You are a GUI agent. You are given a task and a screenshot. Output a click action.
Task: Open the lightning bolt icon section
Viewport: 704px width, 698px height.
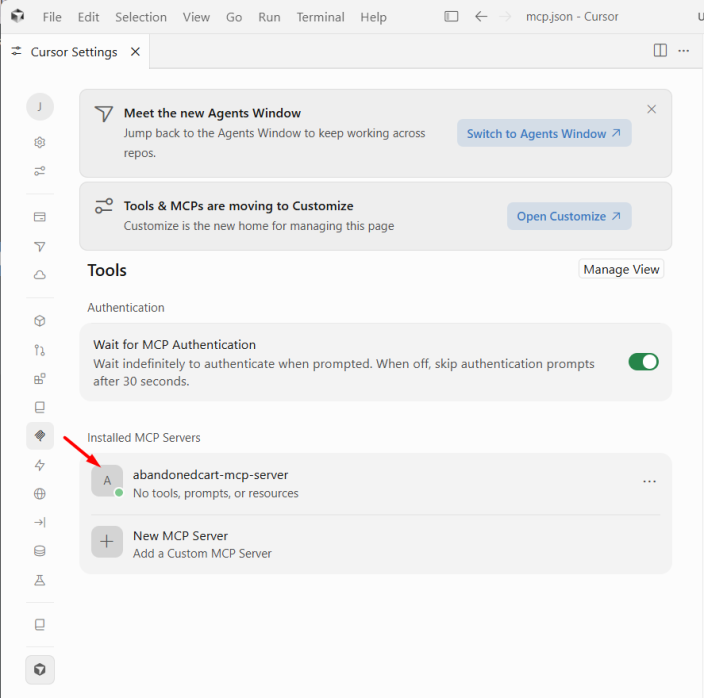click(x=40, y=465)
